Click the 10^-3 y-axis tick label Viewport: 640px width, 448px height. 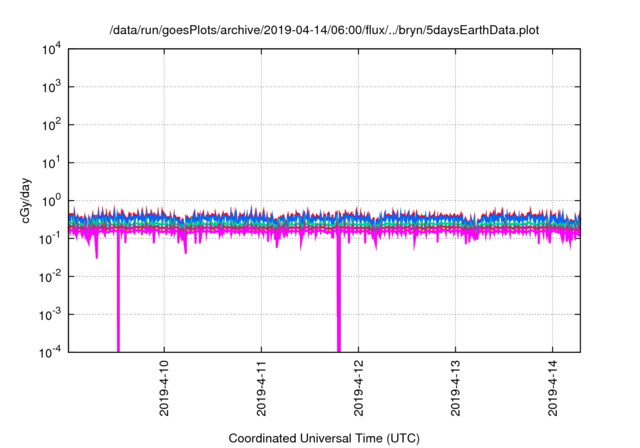tap(50, 315)
